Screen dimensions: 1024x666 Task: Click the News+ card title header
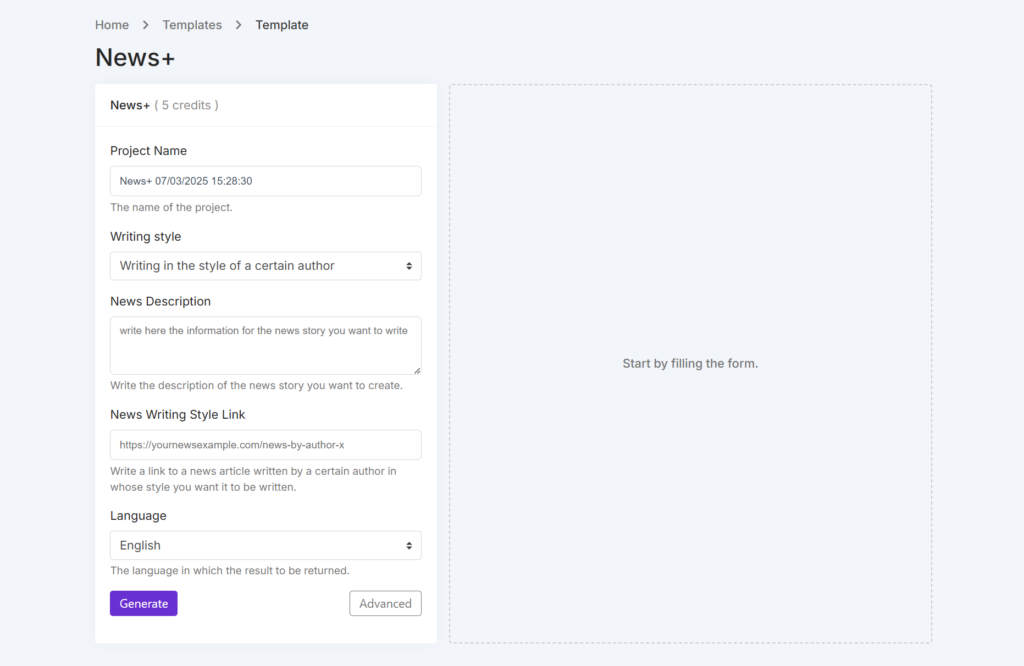pos(130,105)
